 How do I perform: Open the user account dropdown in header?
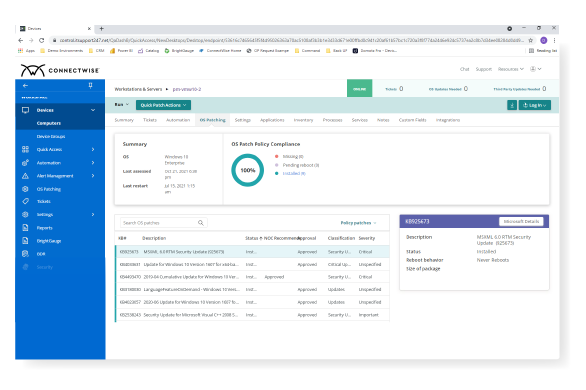point(536,69)
